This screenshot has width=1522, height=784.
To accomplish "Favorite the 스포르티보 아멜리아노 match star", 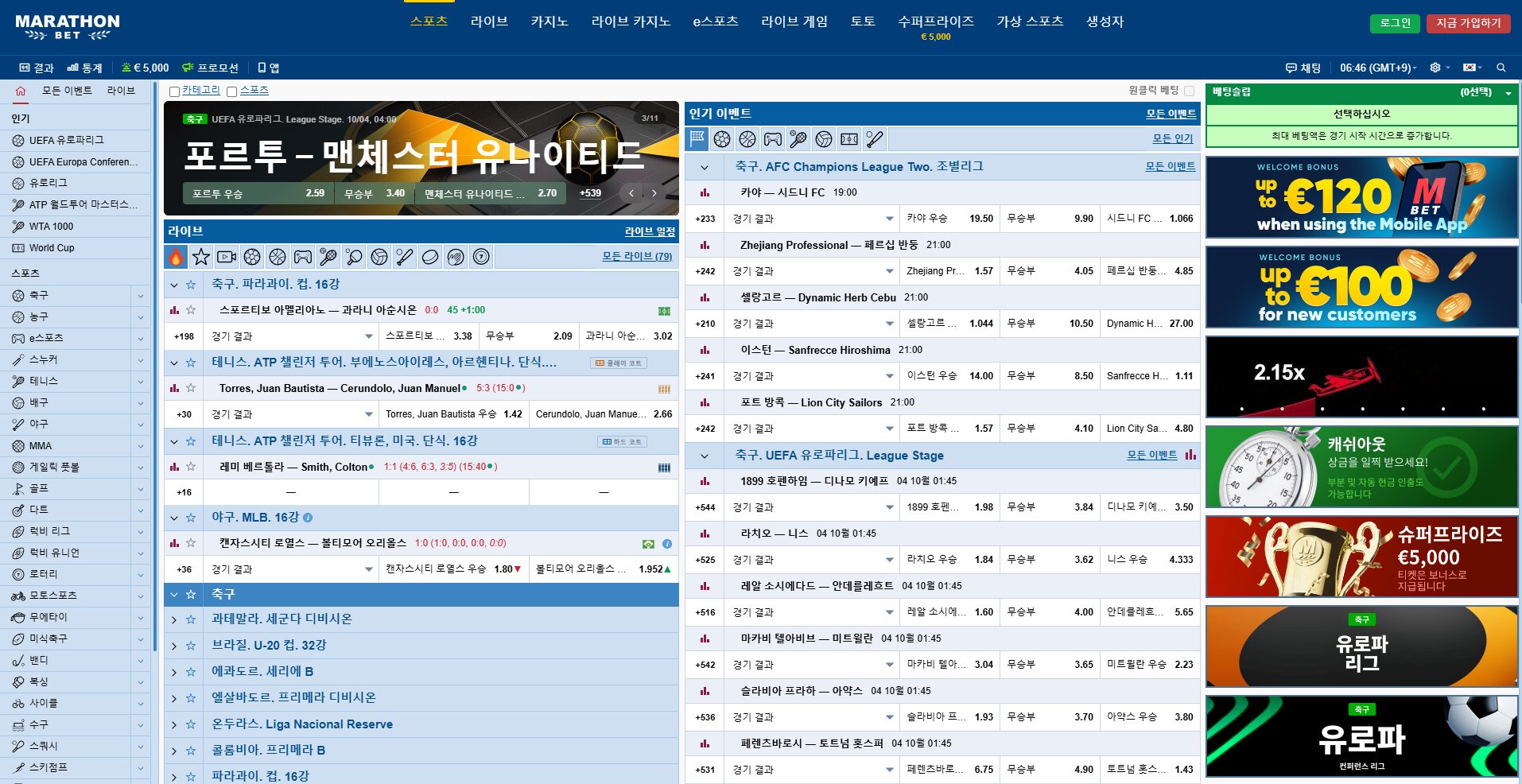I will pyautogui.click(x=191, y=310).
